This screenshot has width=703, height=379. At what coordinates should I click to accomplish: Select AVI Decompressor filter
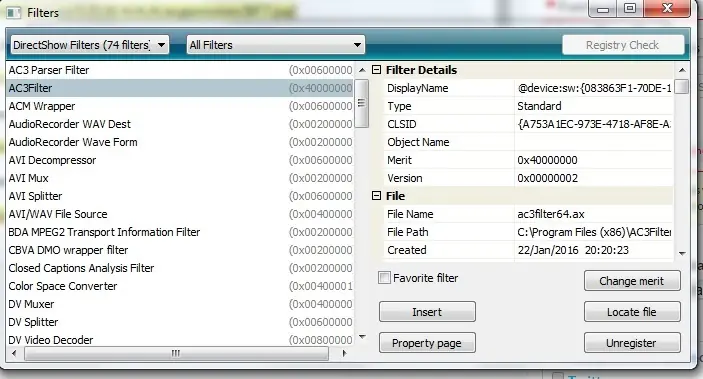click(180, 160)
